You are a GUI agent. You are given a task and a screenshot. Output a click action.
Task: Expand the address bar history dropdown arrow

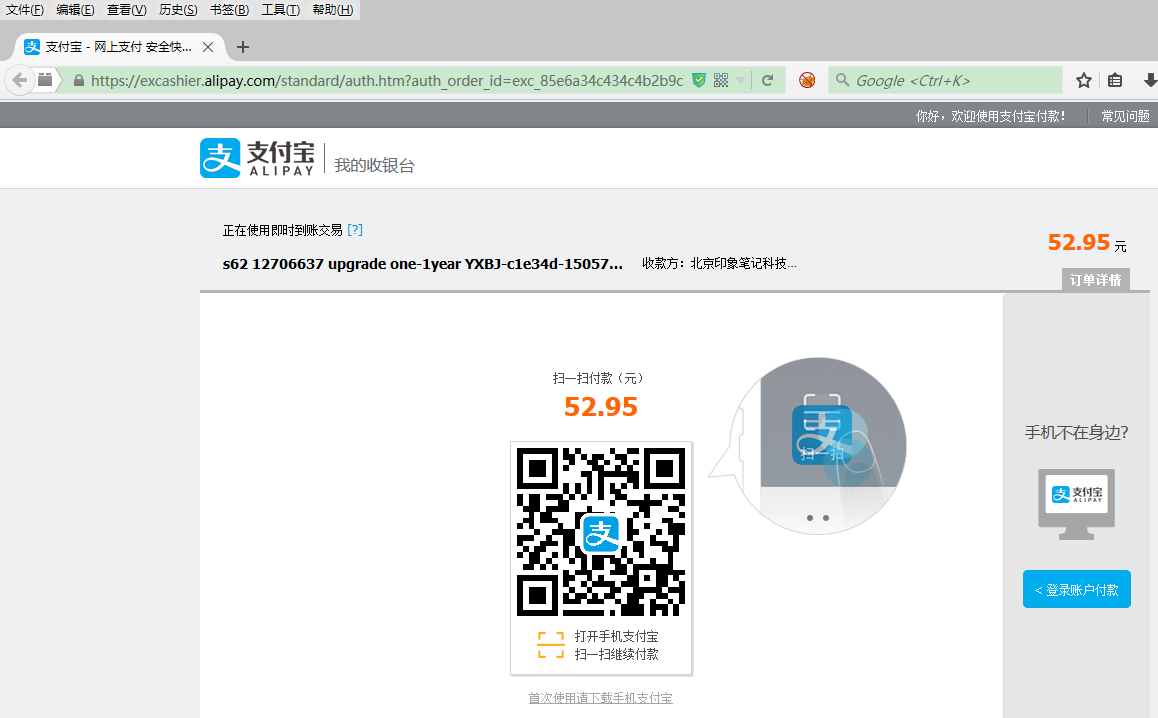[741, 81]
